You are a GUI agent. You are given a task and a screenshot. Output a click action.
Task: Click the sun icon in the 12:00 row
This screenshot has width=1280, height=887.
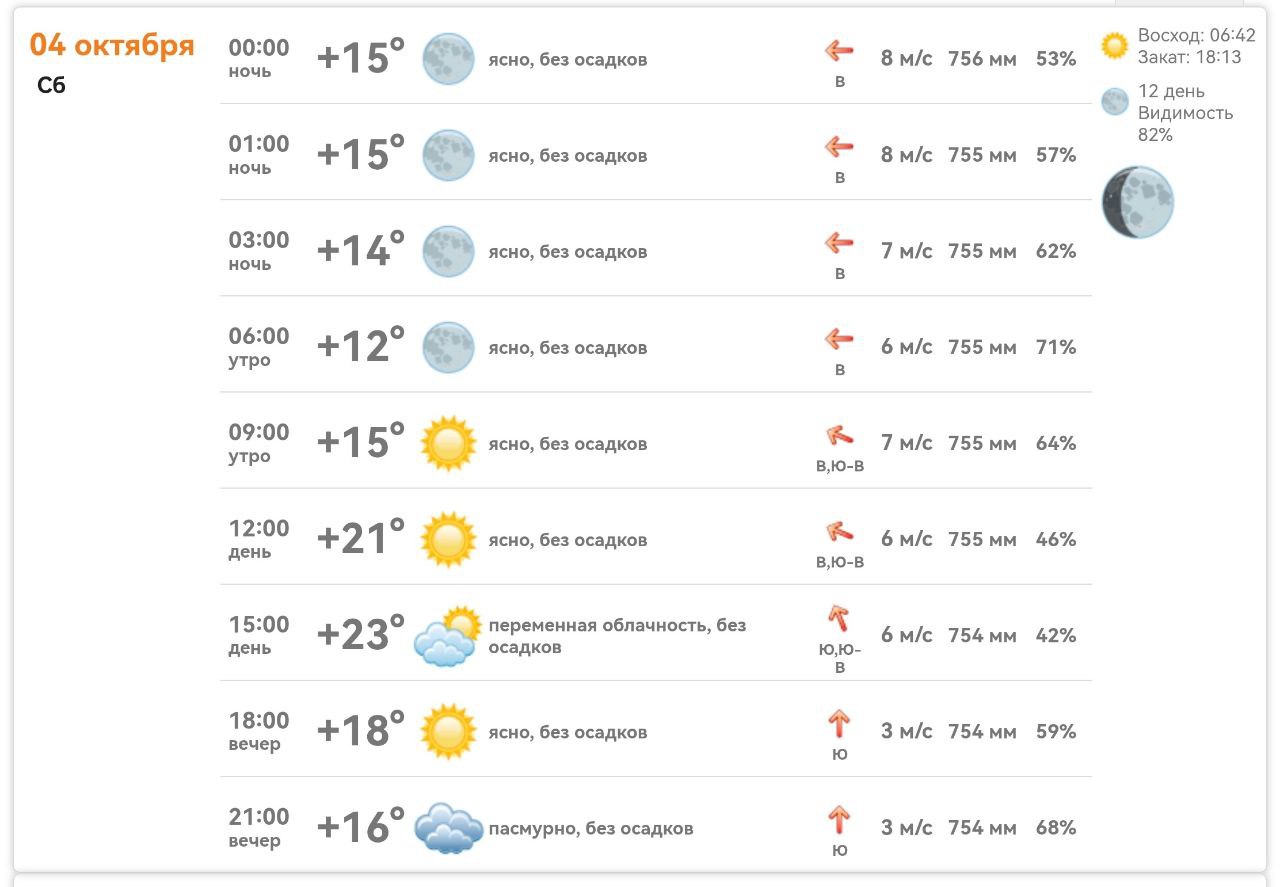pyautogui.click(x=448, y=539)
